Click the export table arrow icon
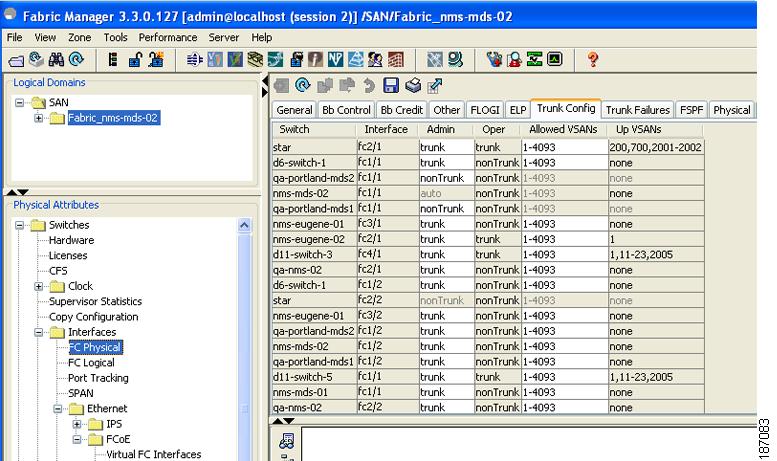The width and height of the screenshot is (777, 461). click(x=435, y=85)
